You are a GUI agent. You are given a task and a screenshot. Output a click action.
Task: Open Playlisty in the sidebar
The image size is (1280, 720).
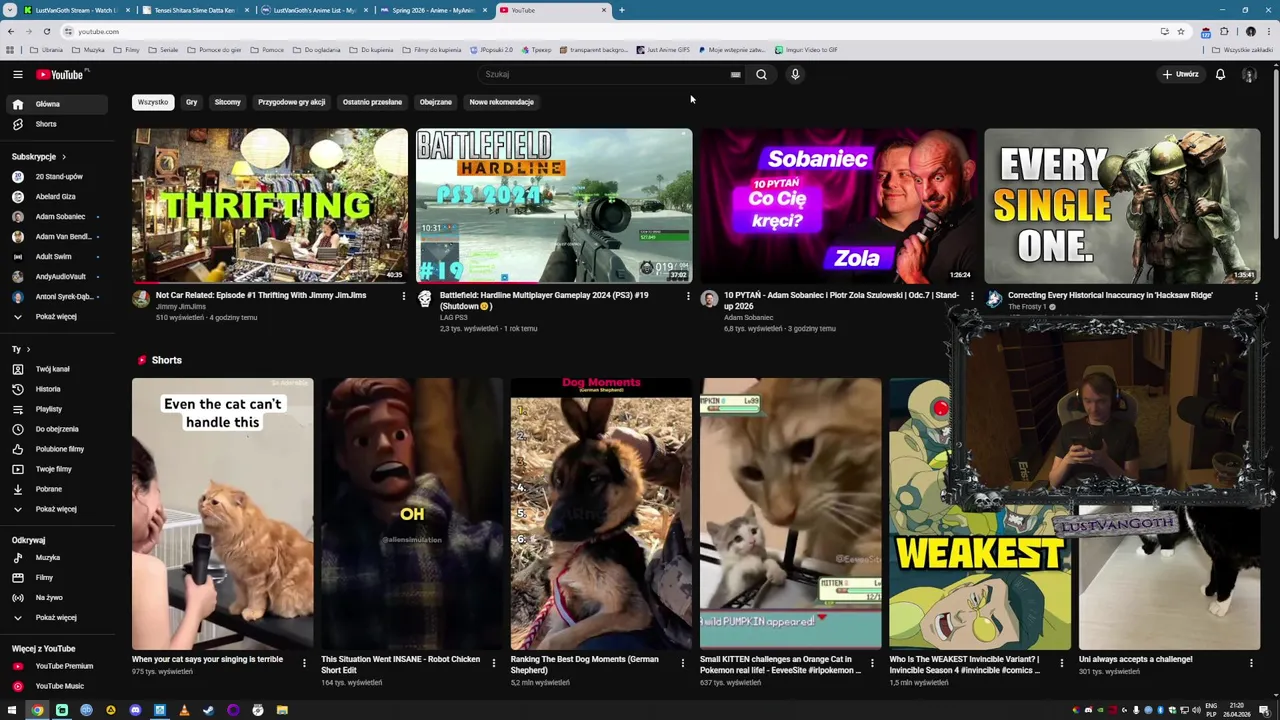[57, 409]
